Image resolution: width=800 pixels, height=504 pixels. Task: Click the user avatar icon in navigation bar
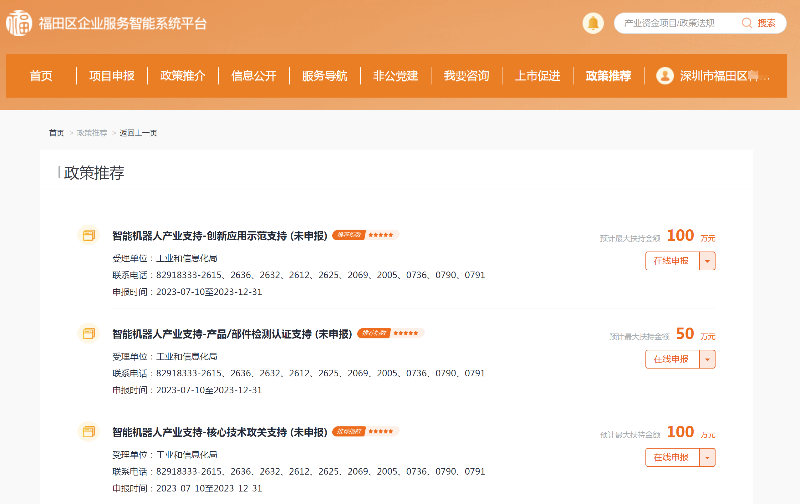pos(665,76)
